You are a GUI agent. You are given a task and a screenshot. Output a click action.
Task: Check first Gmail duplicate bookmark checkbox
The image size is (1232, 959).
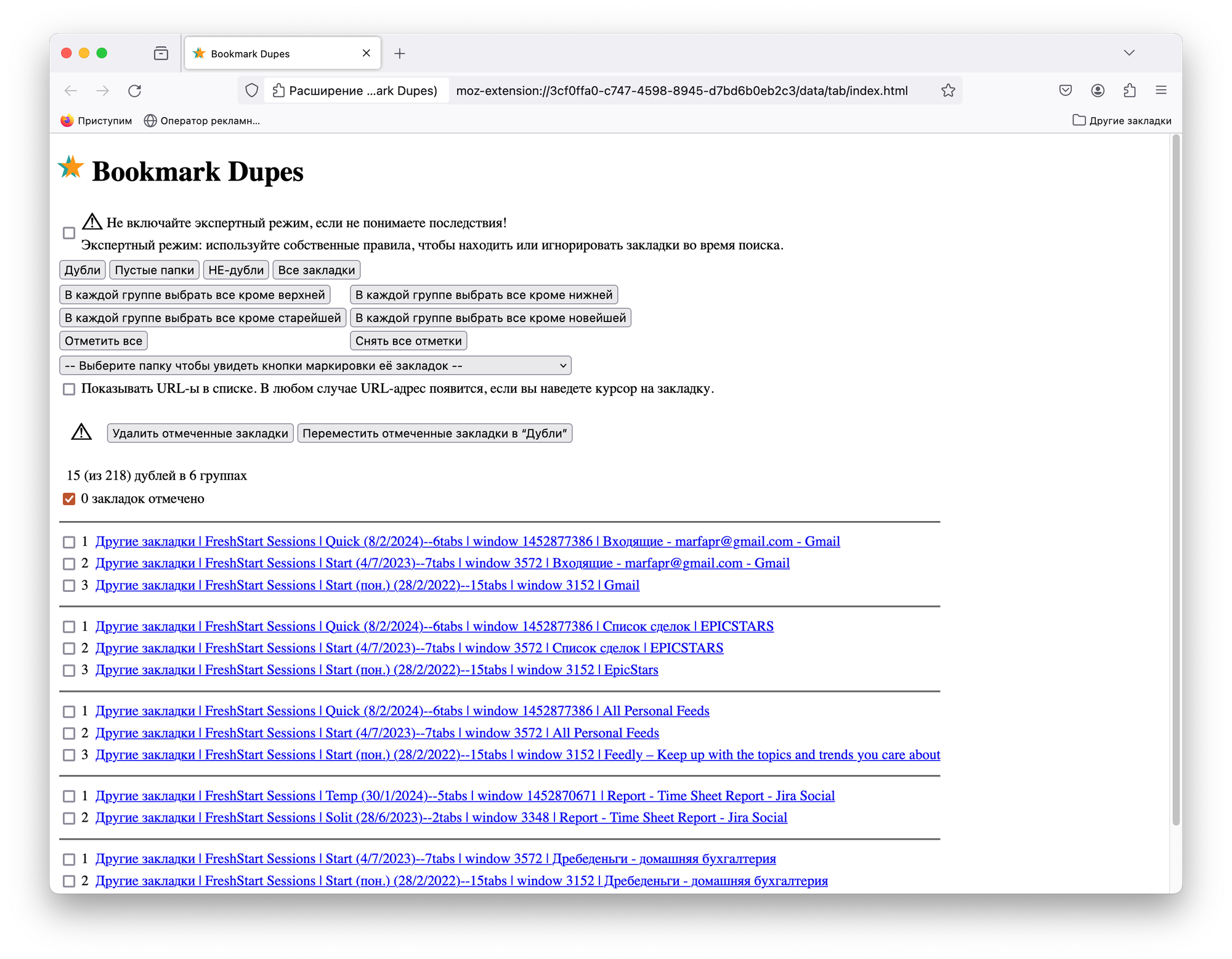[x=69, y=542]
